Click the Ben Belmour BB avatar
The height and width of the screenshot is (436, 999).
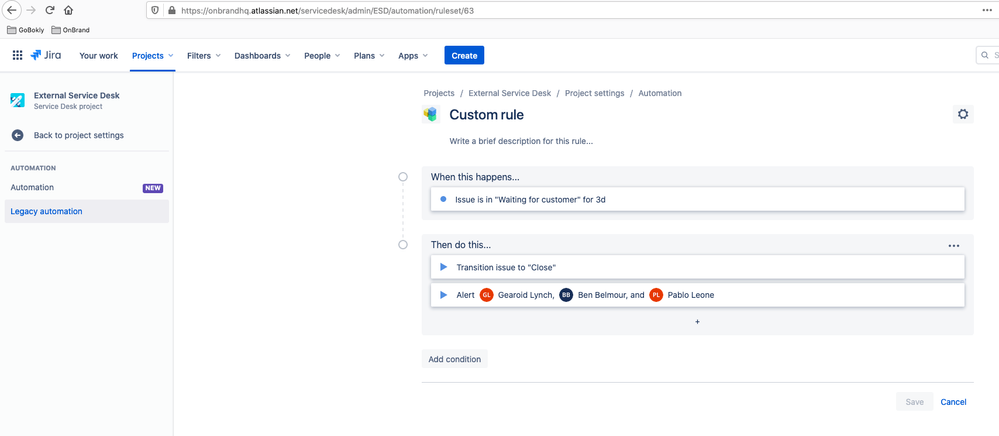(x=566, y=295)
